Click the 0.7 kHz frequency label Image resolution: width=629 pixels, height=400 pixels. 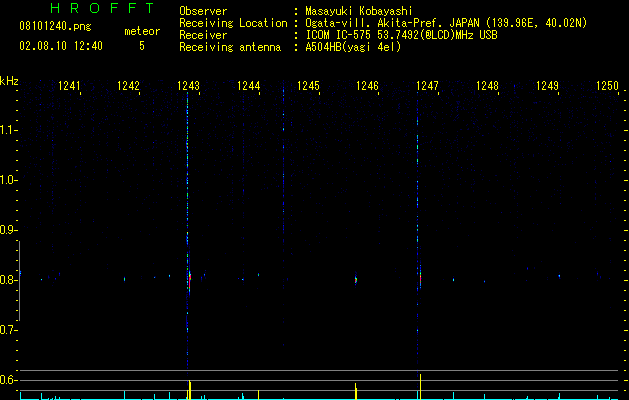8,330
